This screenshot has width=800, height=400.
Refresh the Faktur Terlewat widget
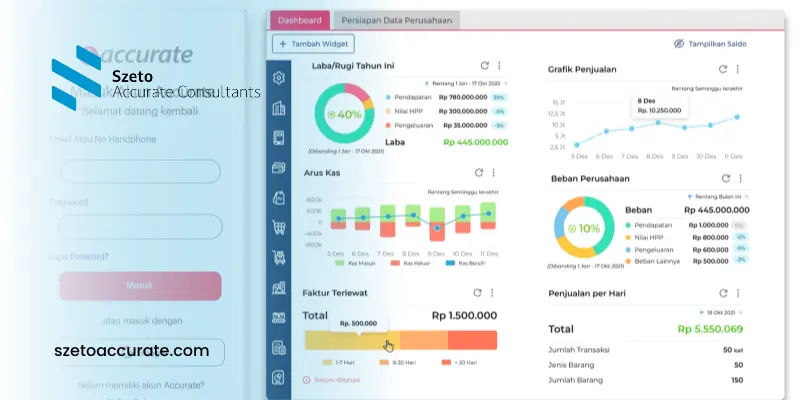tap(477, 292)
